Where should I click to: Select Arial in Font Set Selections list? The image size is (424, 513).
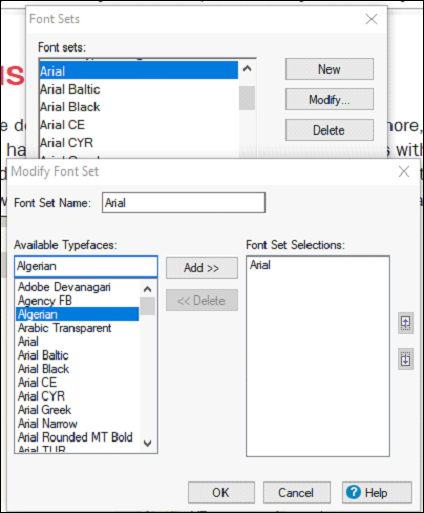pos(260,265)
